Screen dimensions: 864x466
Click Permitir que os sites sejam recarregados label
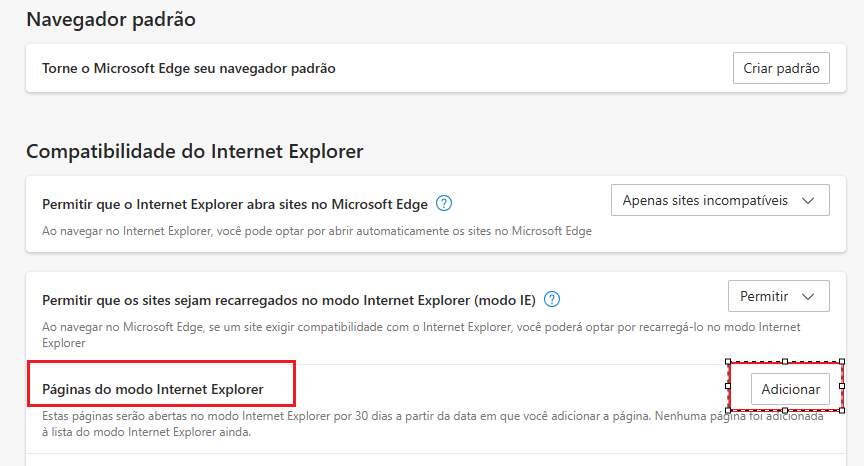coord(289,300)
